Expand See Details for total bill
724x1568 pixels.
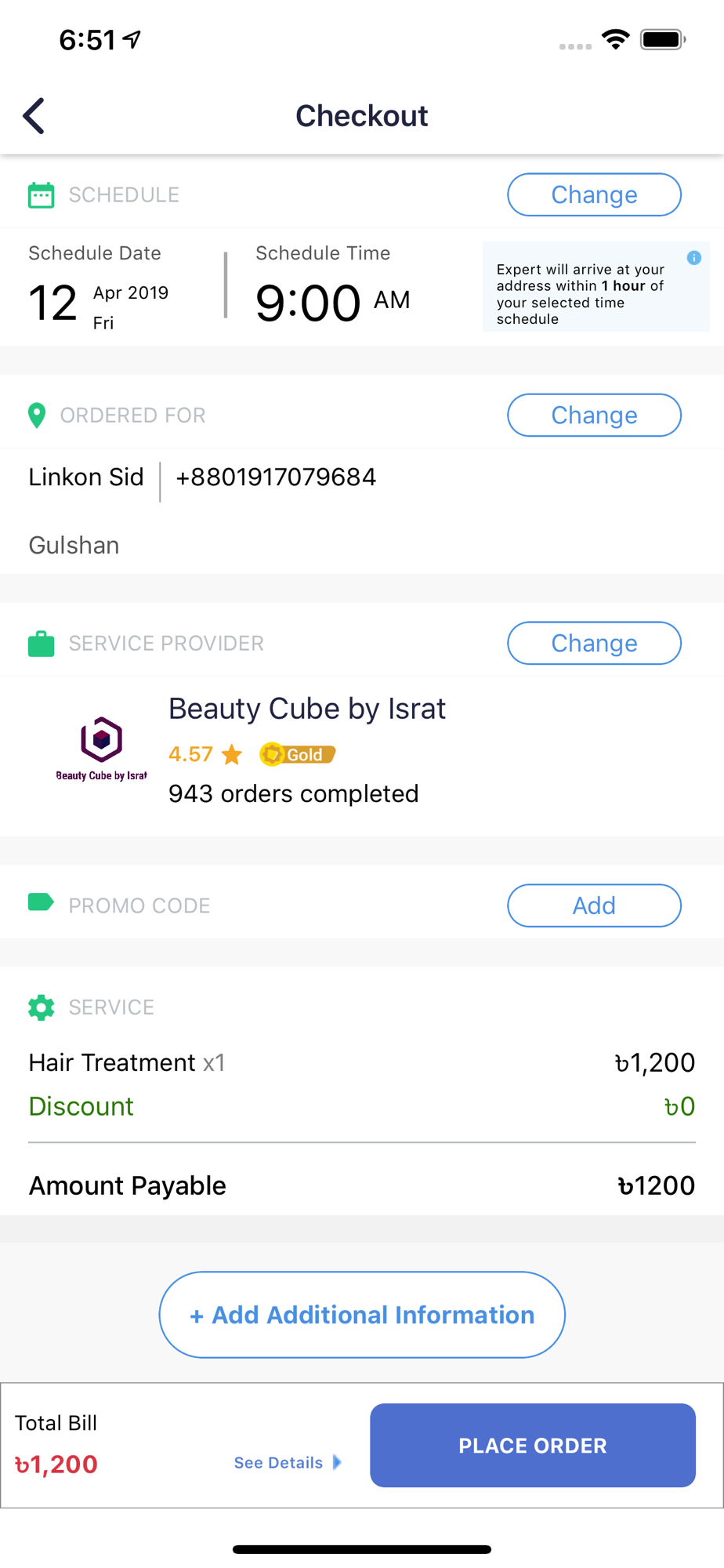(x=288, y=1462)
